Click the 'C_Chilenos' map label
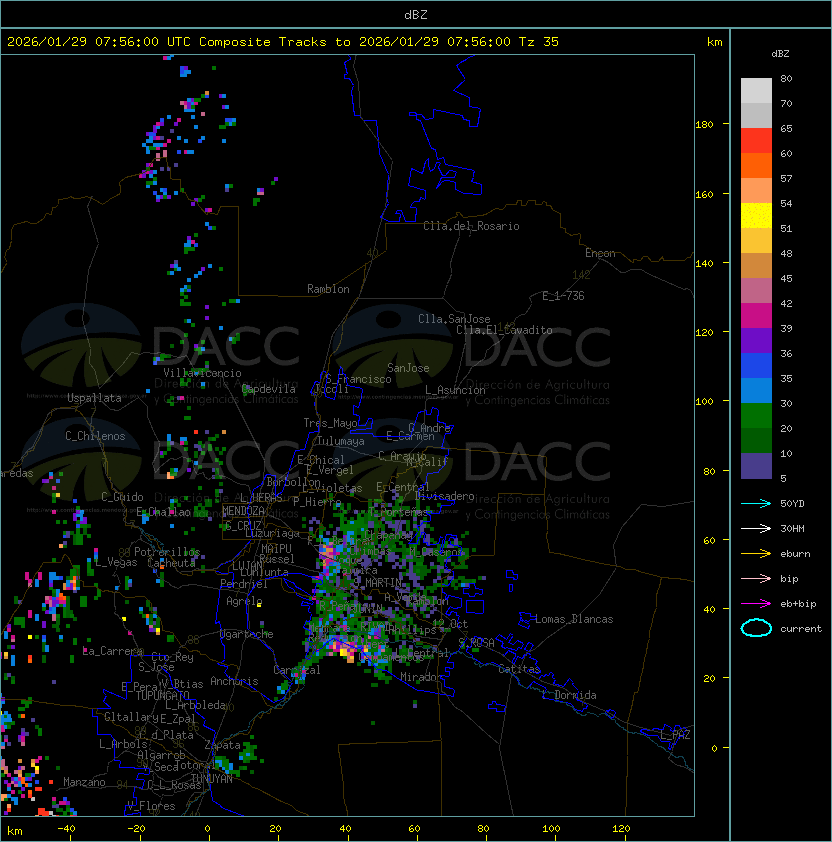 [95, 436]
